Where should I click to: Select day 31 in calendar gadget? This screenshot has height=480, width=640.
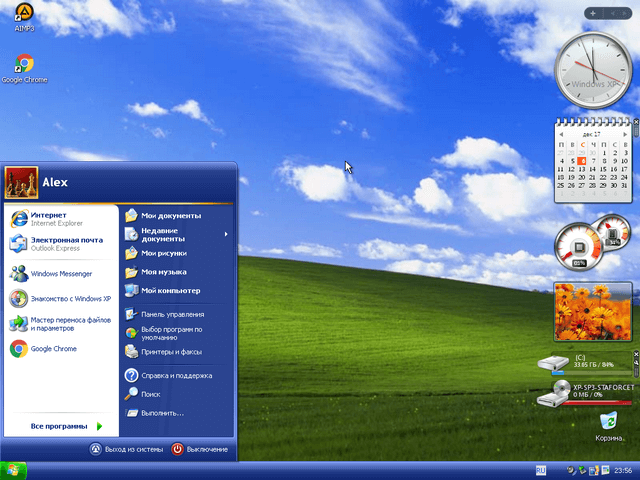(x=624, y=185)
